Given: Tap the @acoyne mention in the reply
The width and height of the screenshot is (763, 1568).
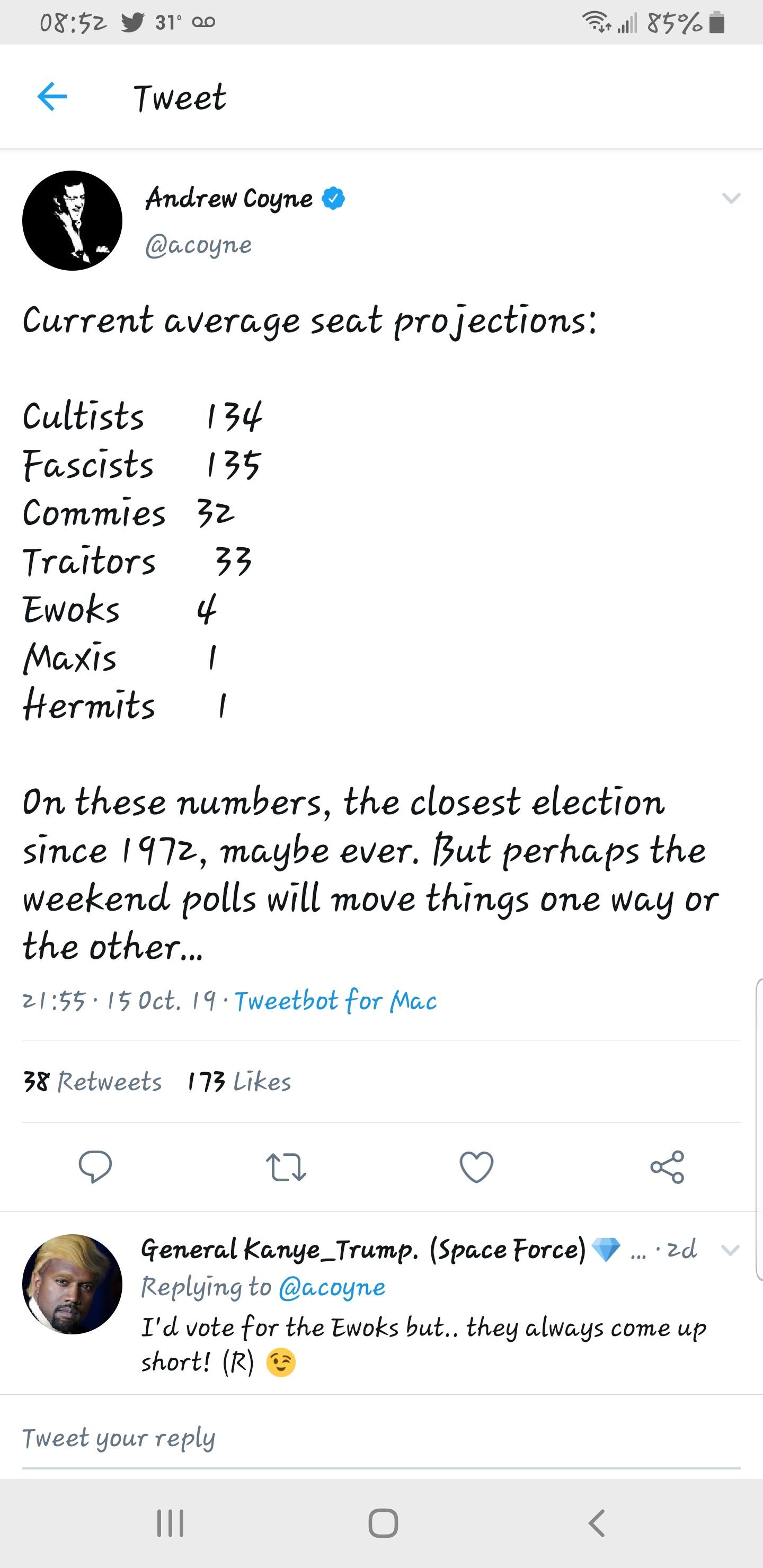Looking at the screenshot, I should click(332, 1287).
